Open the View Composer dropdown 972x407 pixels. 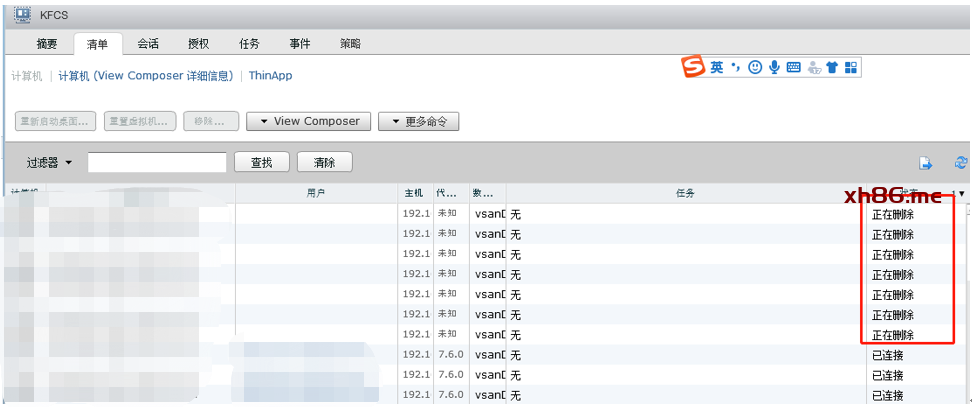(x=308, y=121)
